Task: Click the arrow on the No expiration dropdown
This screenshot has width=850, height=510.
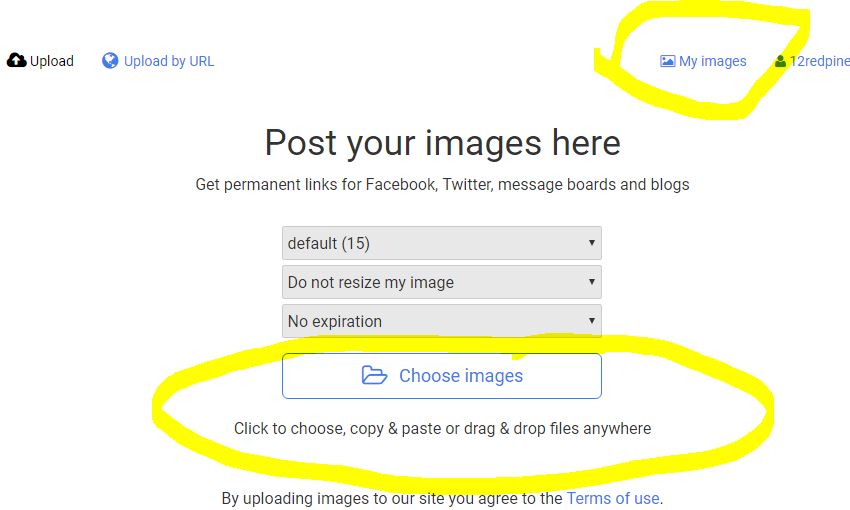Action: [592, 321]
